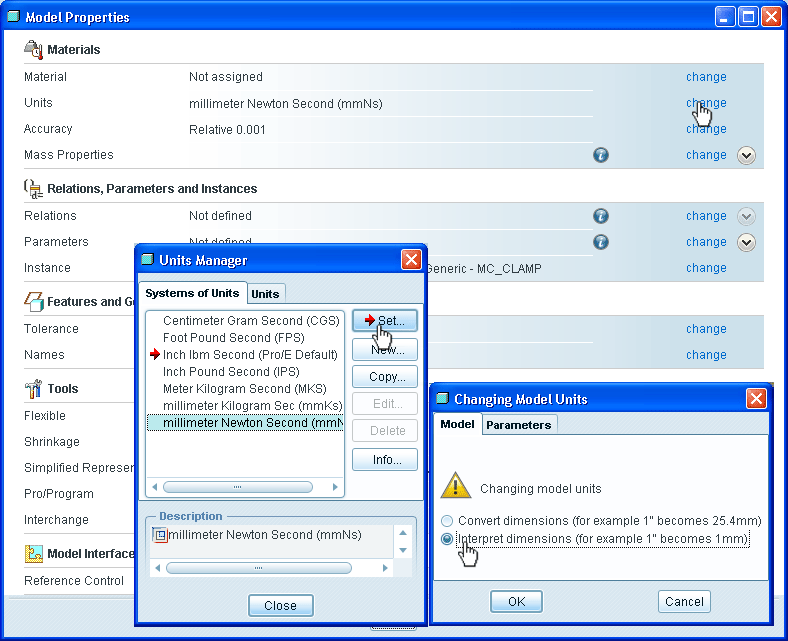Expand the Parameters row chevron

tap(746, 242)
